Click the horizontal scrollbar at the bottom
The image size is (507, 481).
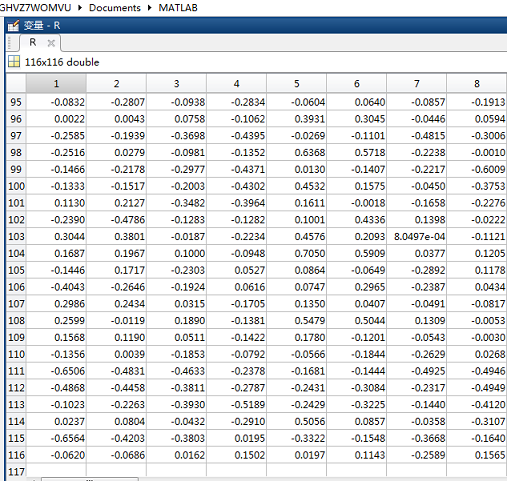pos(89,479)
